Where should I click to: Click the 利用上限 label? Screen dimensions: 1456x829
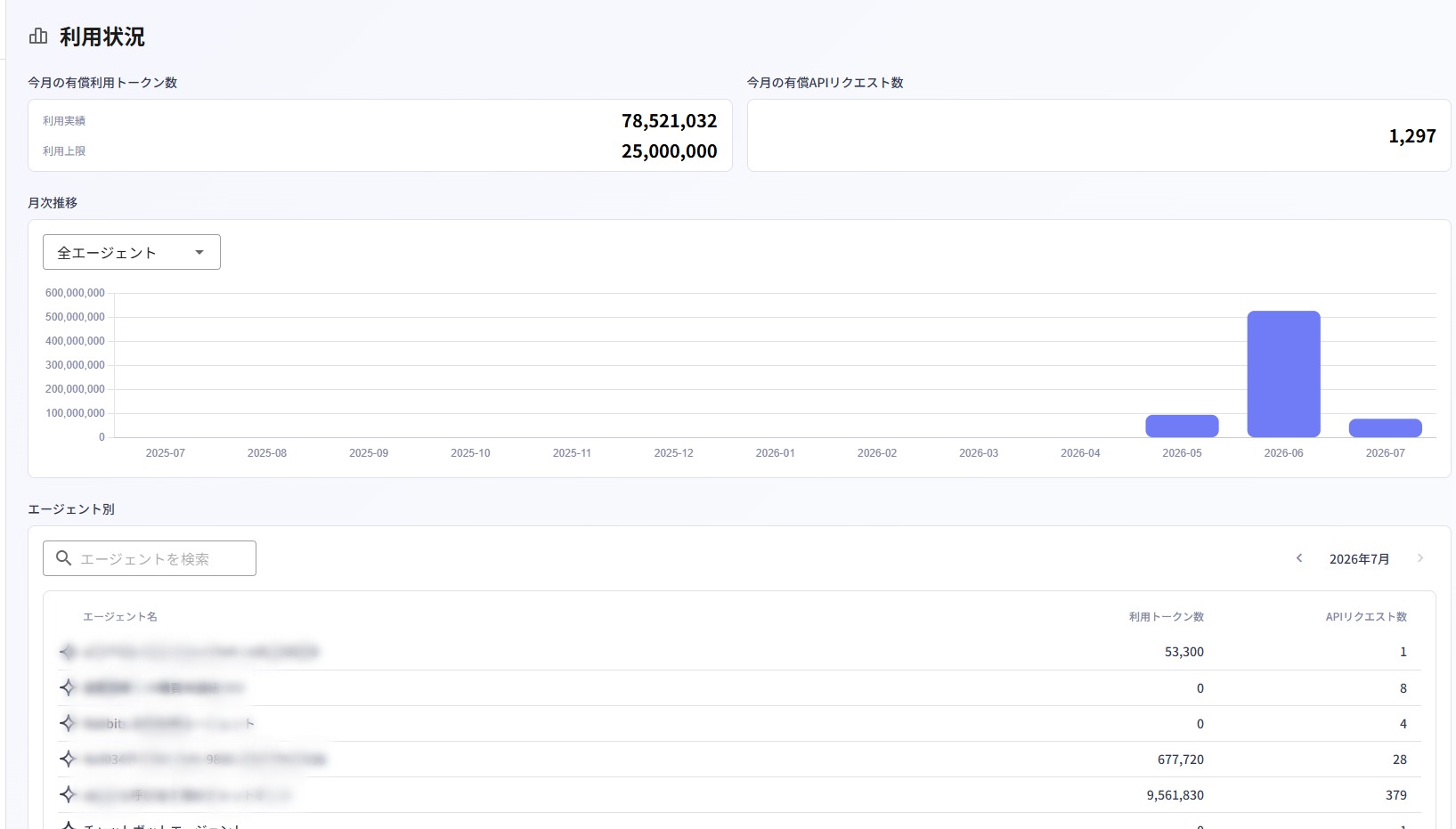coord(64,151)
